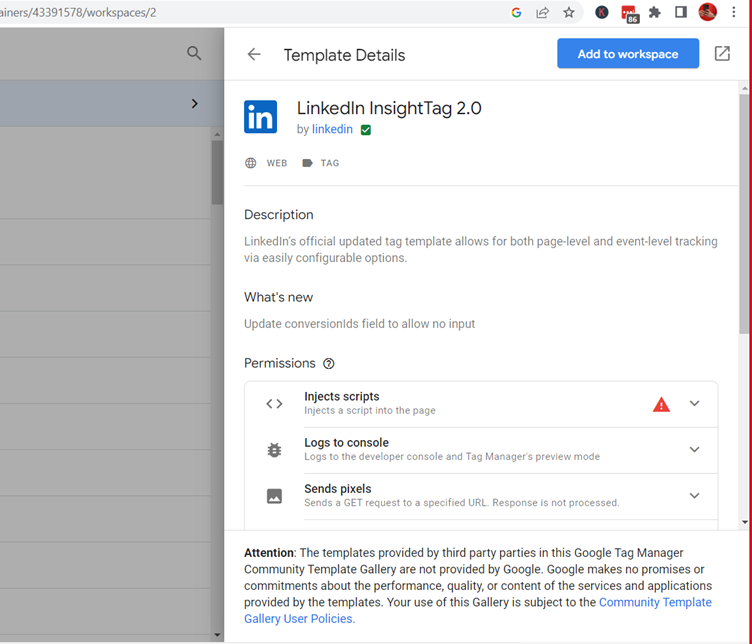
Task: Click the Injects scripts code brackets icon
Action: [274, 404]
